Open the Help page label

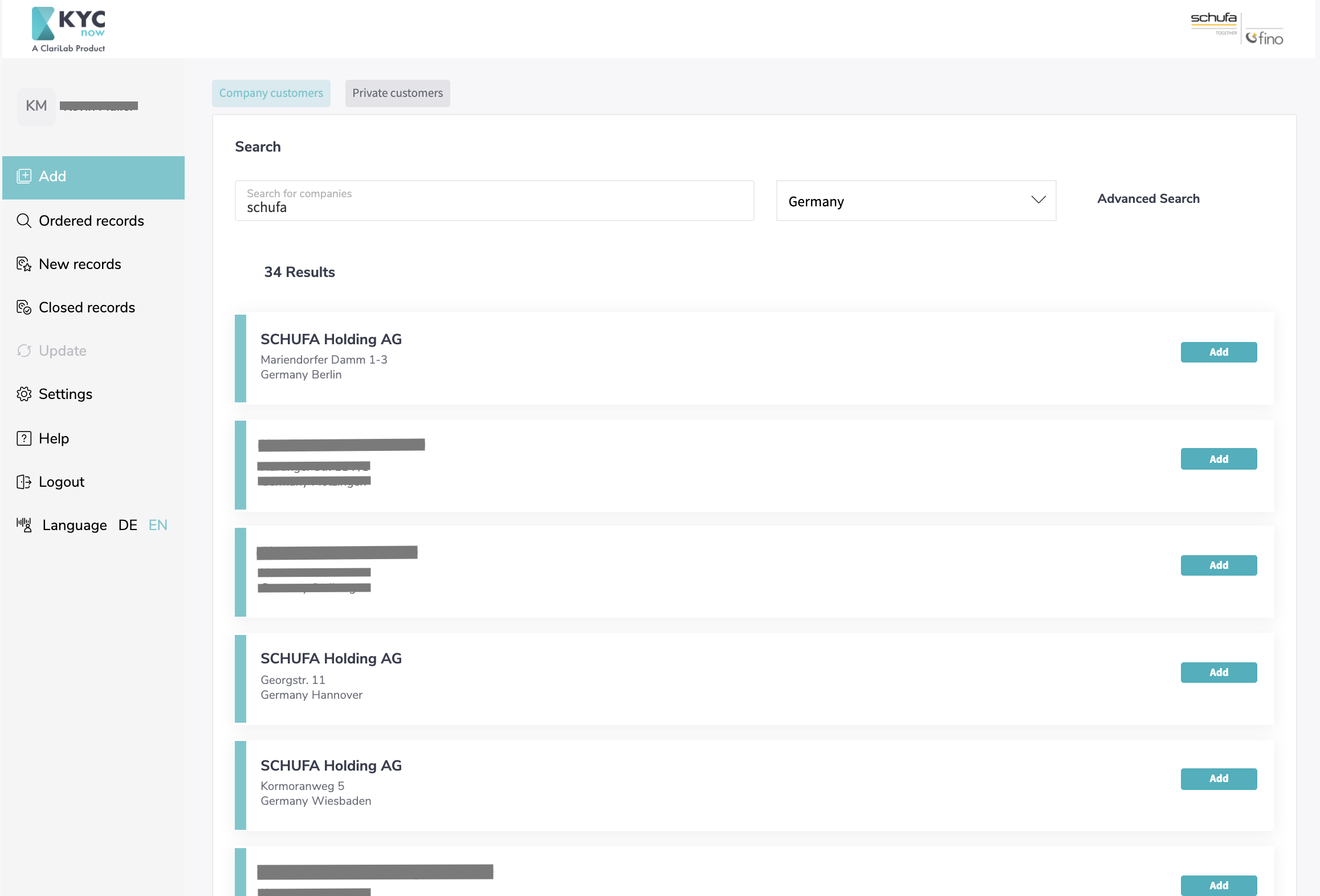[54, 438]
